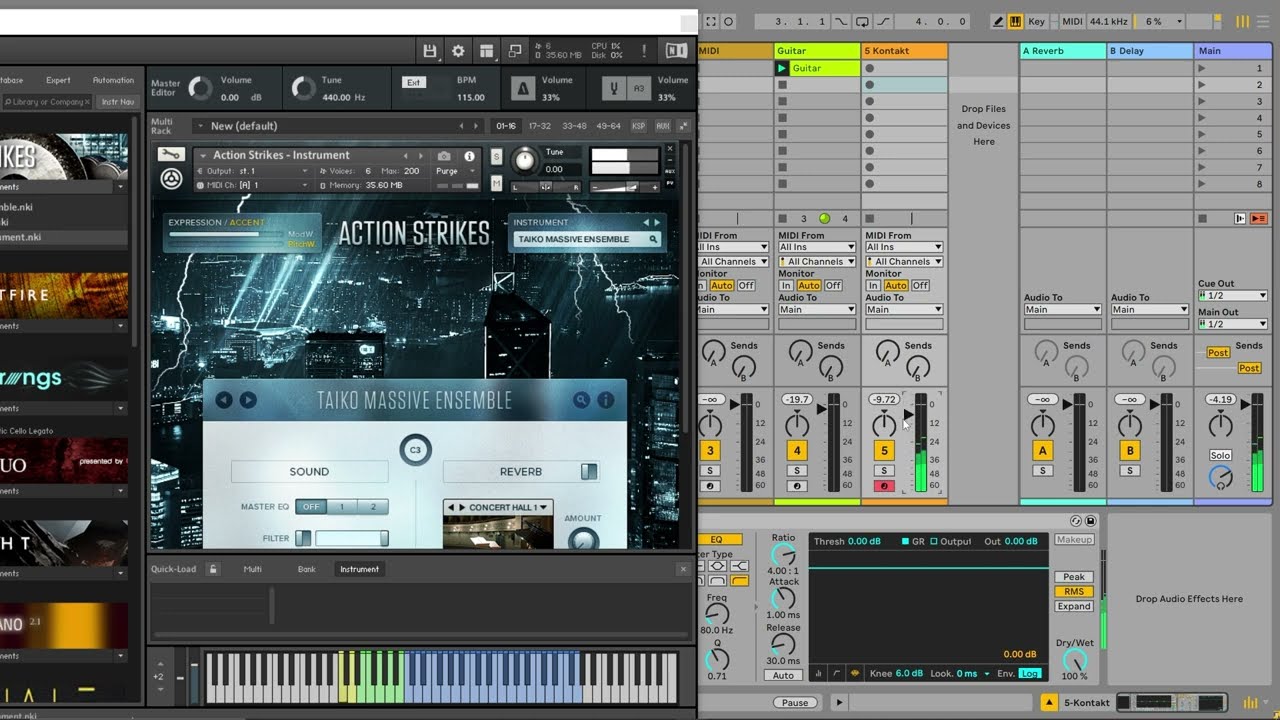Open instrument wrench edit mode
1280x720 pixels.
pyautogui.click(x=171, y=155)
